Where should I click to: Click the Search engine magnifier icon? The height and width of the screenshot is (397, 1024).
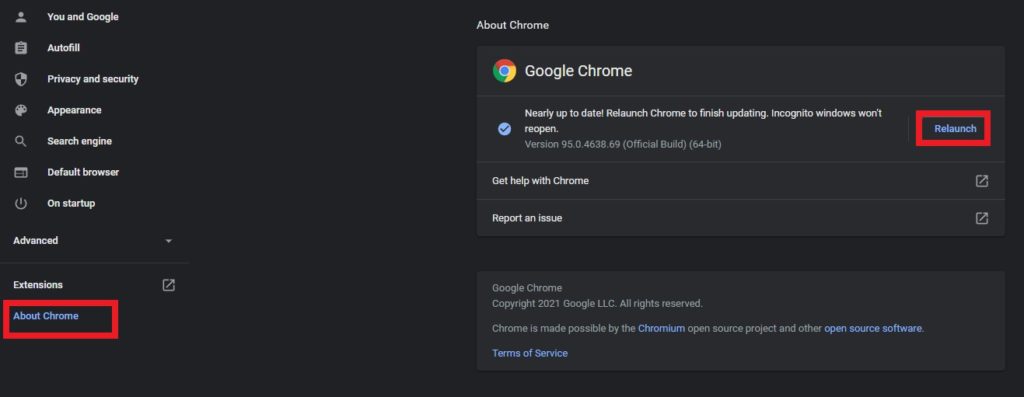click(x=21, y=141)
